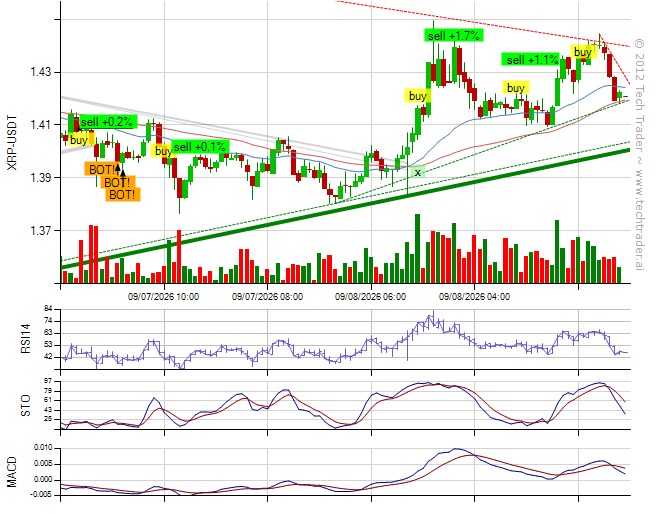Click the RSI value 84 axis label
The image size is (657, 514).
click(47, 309)
